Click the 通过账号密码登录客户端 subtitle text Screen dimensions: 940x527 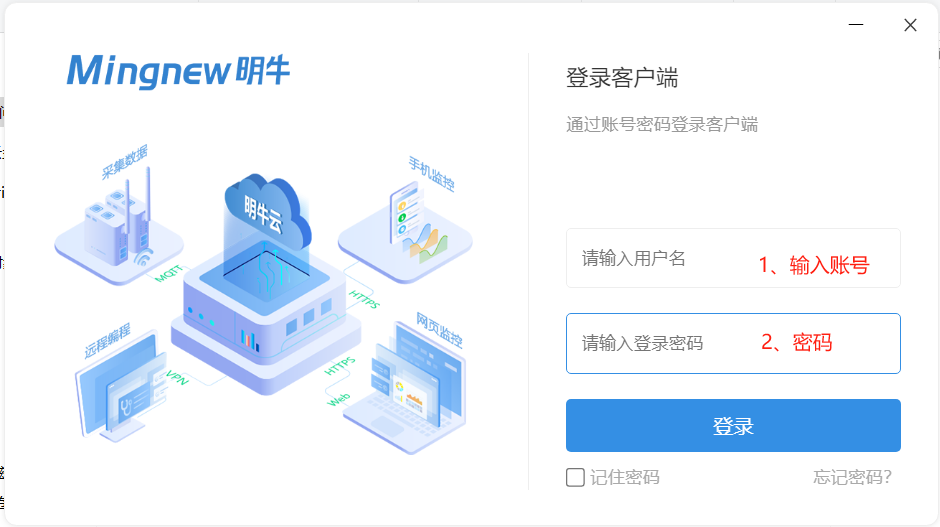point(662,124)
